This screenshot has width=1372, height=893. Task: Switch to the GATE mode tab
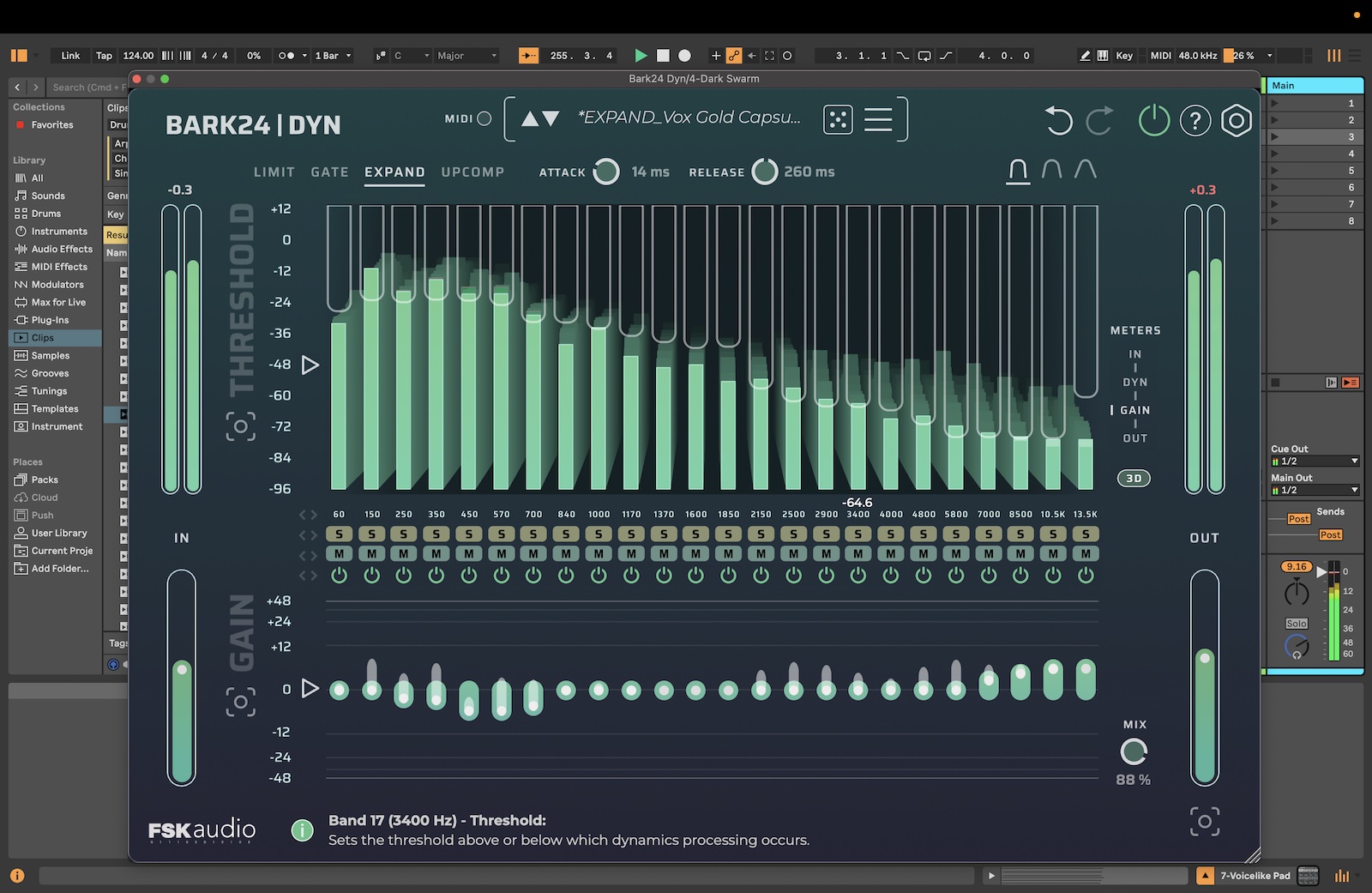(x=329, y=172)
